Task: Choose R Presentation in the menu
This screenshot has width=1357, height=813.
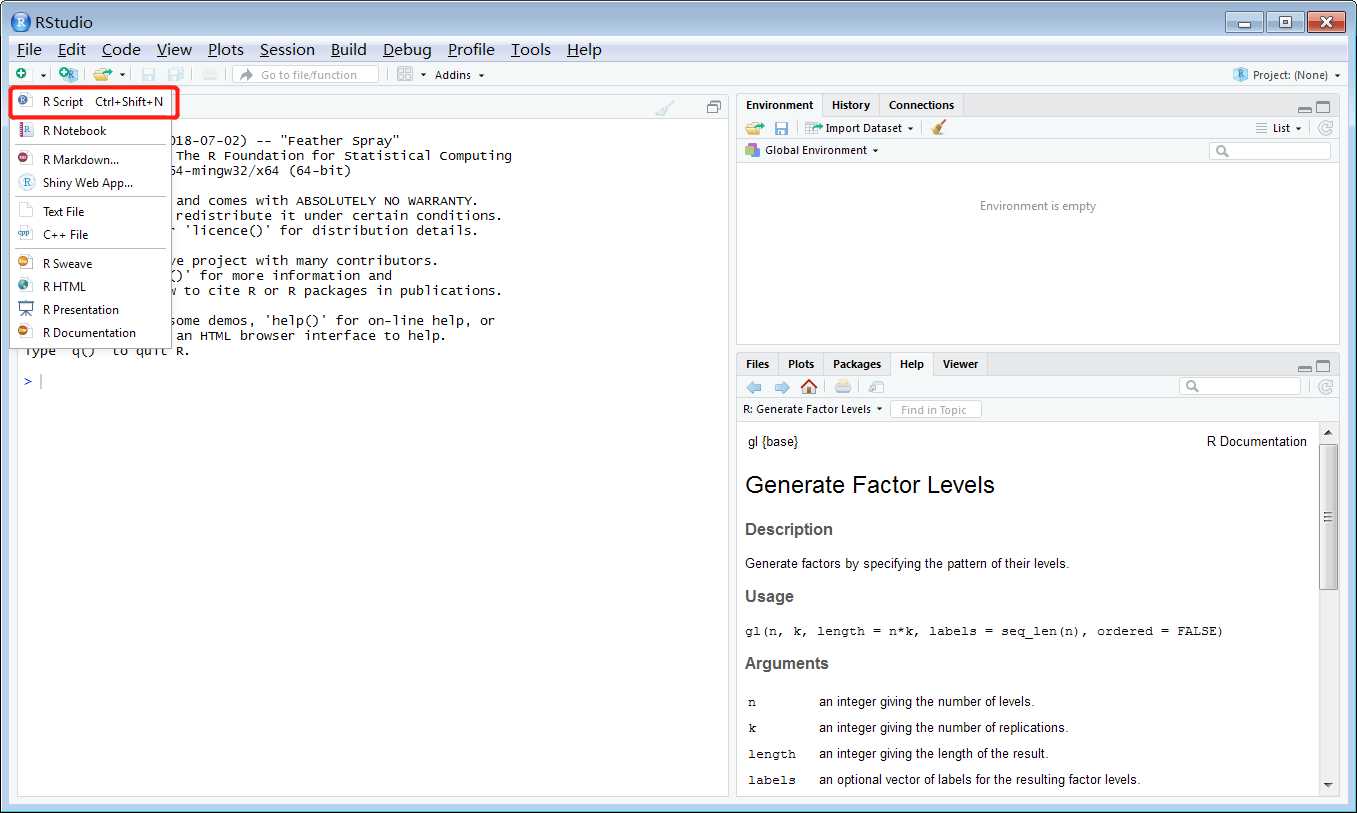Action: point(90,309)
